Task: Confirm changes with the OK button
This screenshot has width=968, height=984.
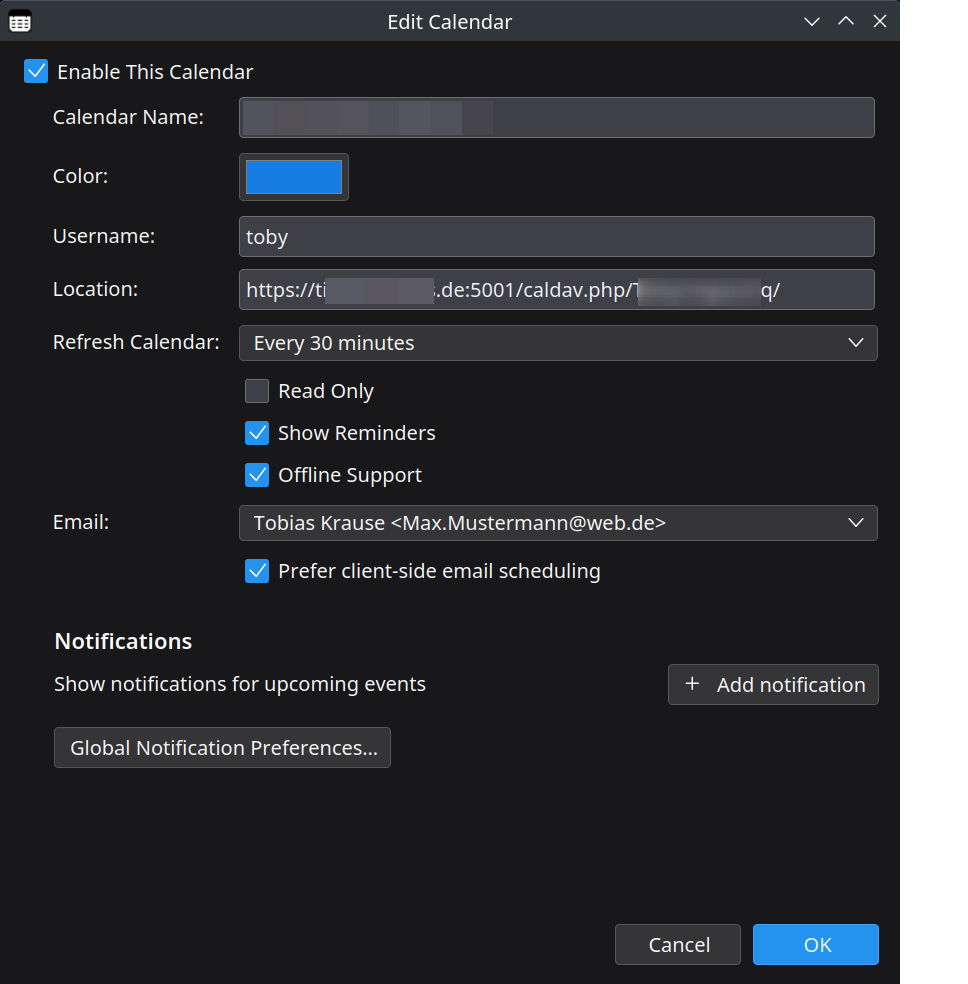Action: click(x=816, y=945)
